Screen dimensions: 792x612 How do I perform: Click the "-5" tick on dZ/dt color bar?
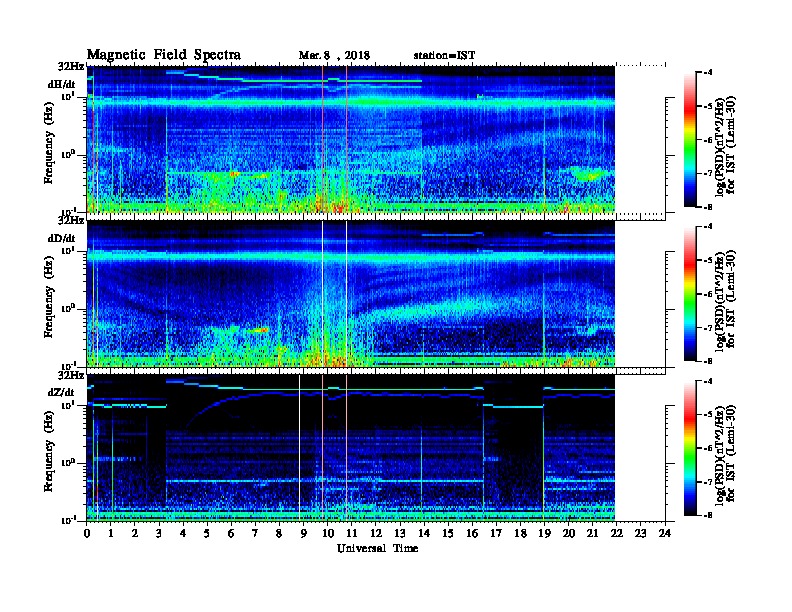tap(708, 415)
